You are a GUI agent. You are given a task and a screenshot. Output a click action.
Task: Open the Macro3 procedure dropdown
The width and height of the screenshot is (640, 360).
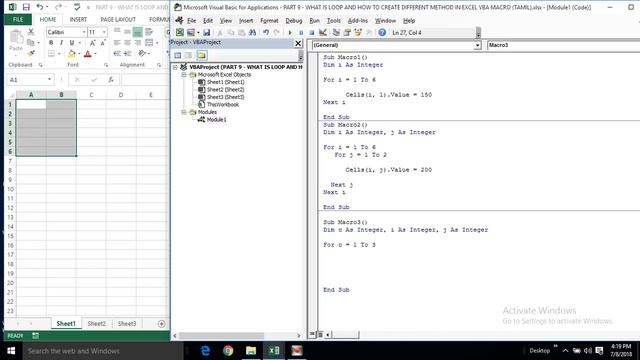coord(563,45)
